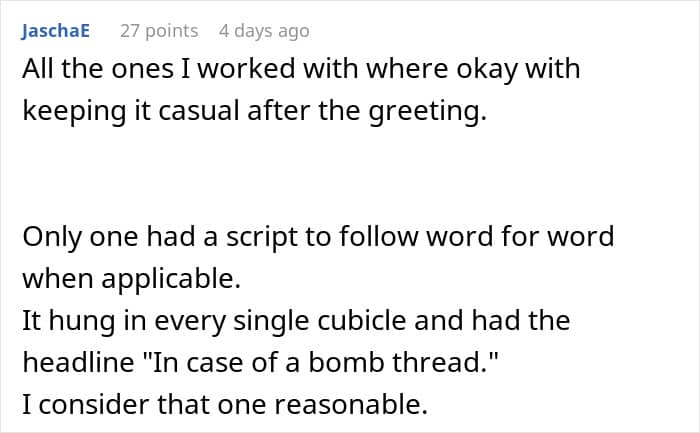
Task: Click the 27 points score label
Action: click(x=159, y=31)
